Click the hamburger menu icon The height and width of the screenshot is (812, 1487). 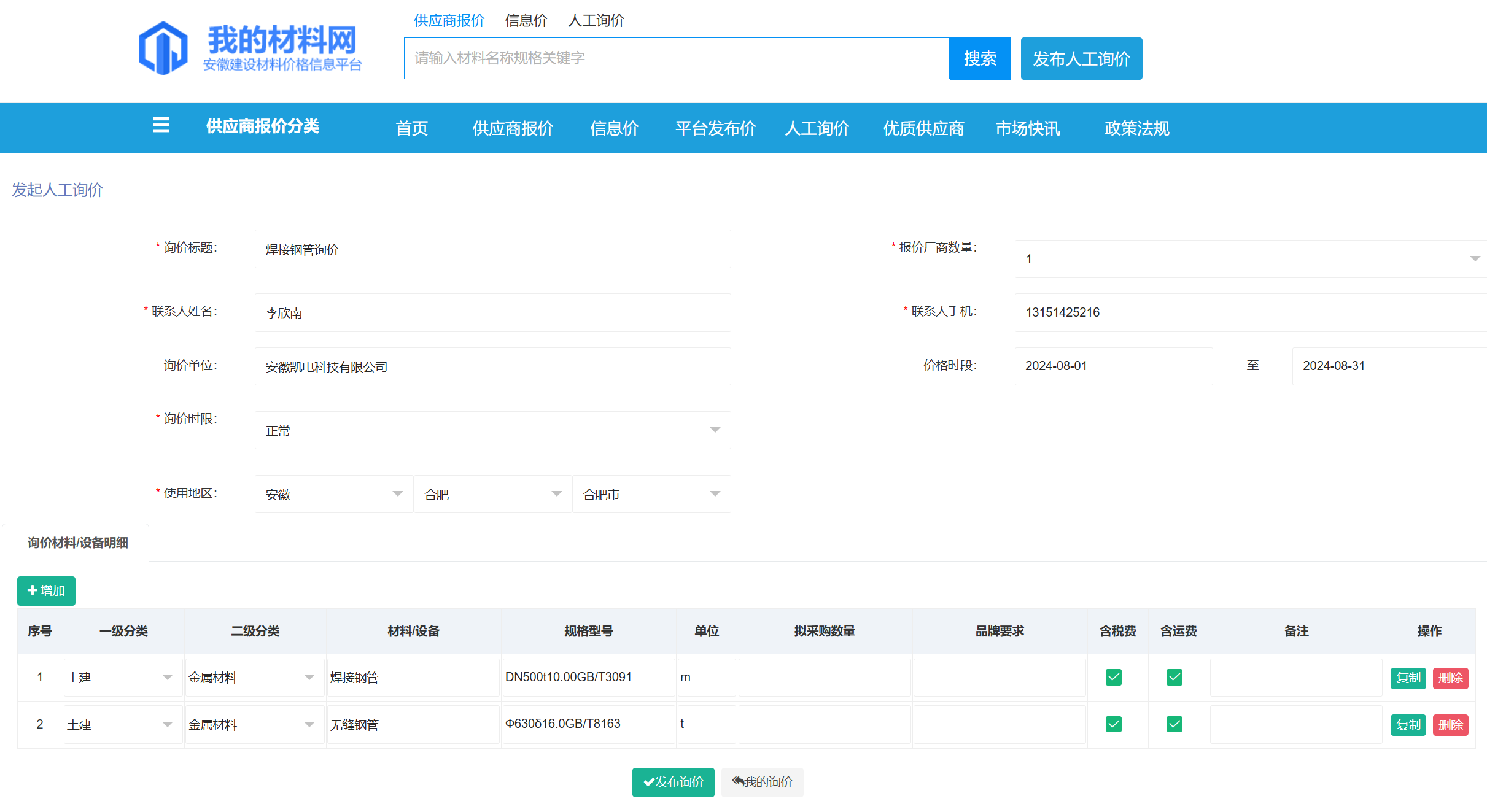click(160, 126)
